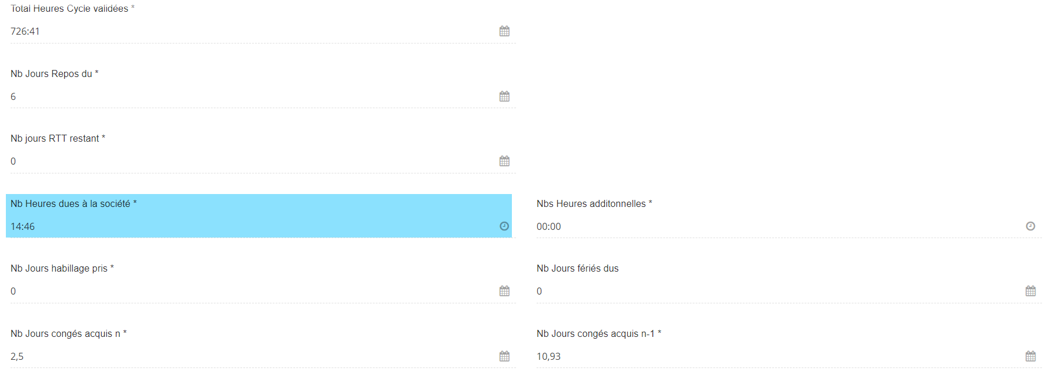Focus the Nb Jours habillage pris input

(x=253, y=291)
